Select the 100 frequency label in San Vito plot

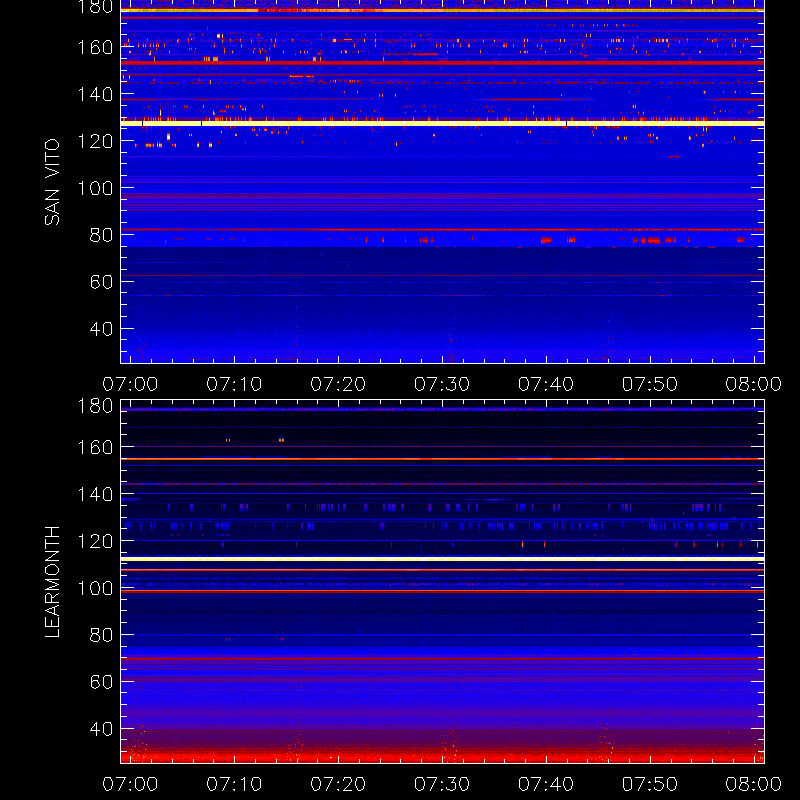[95, 188]
